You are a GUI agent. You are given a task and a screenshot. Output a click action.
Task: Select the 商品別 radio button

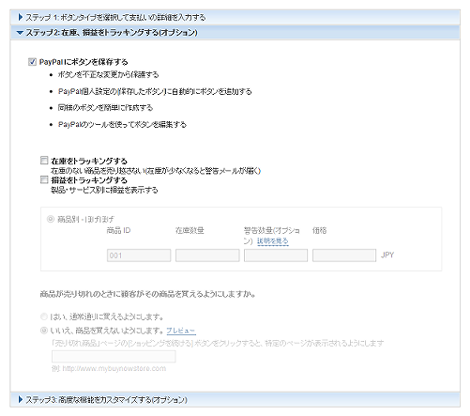51,219
